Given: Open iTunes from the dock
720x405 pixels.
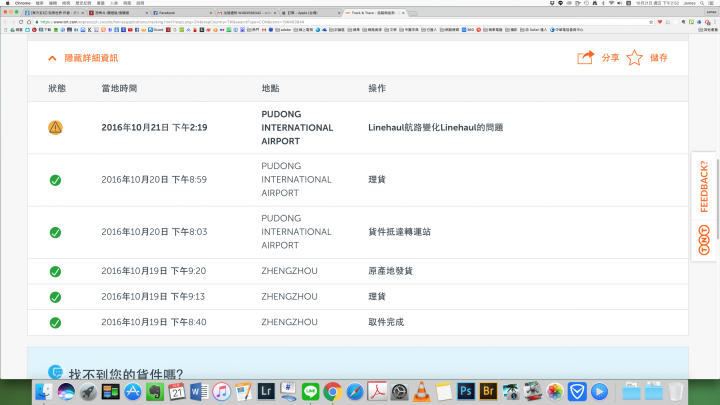Looking at the screenshot, I should point(221,392).
